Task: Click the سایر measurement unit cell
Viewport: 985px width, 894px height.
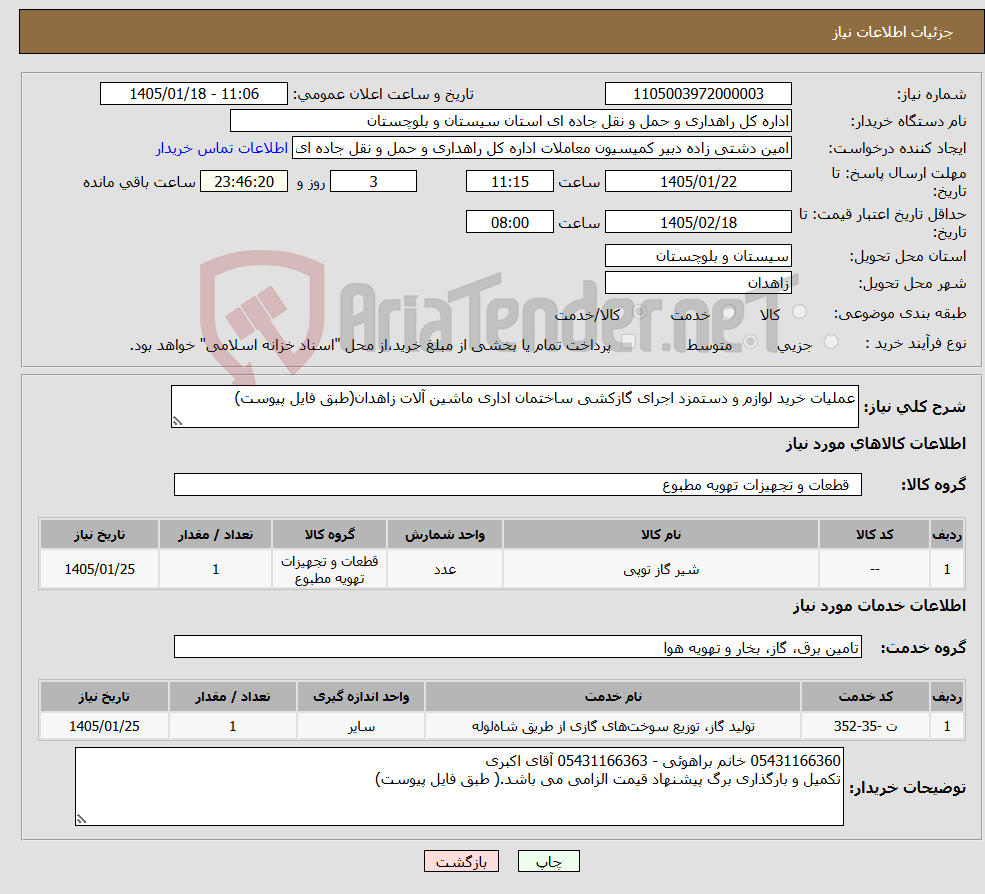Action: tap(361, 726)
